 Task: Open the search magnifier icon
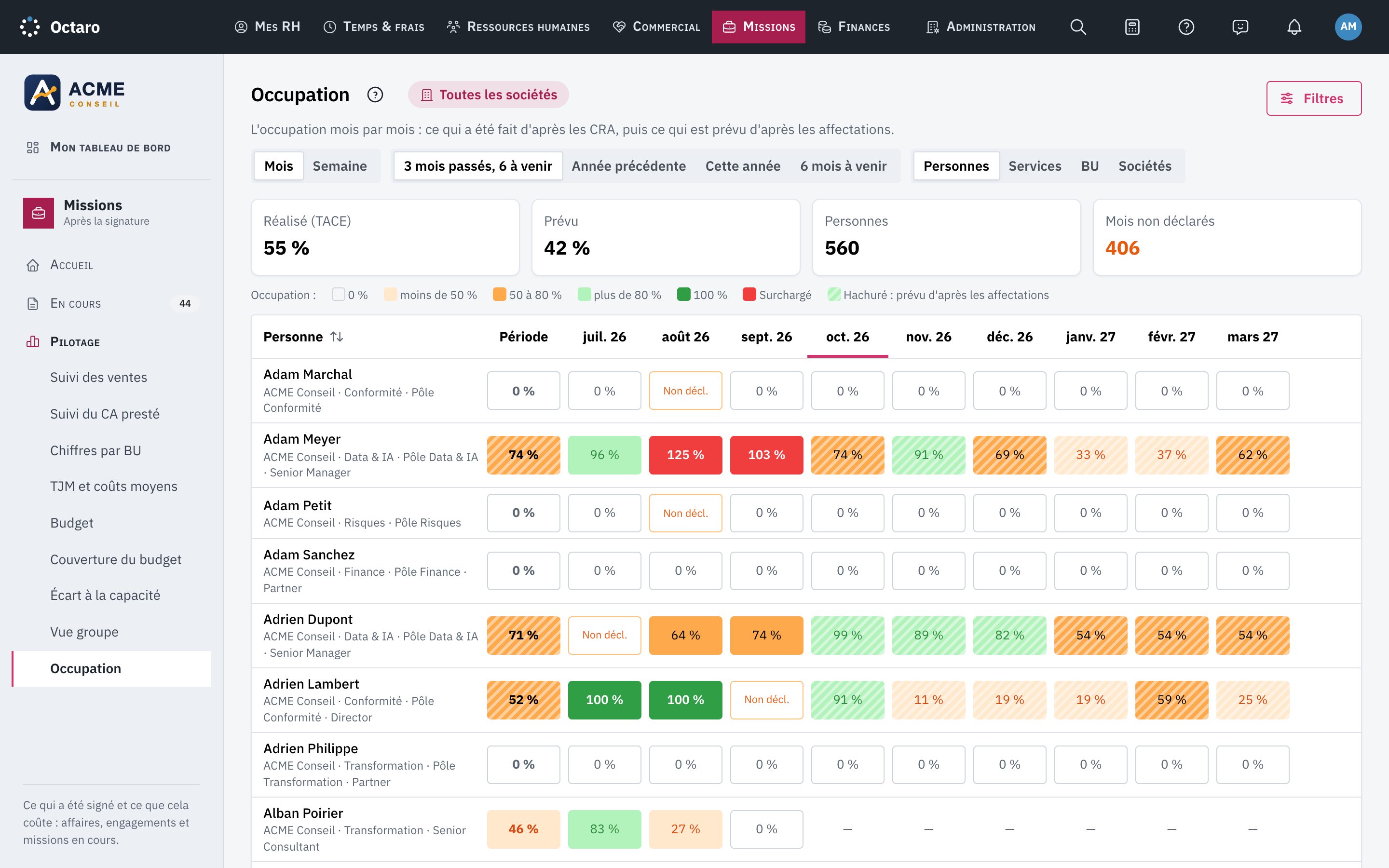click(x=1078, y=27)
